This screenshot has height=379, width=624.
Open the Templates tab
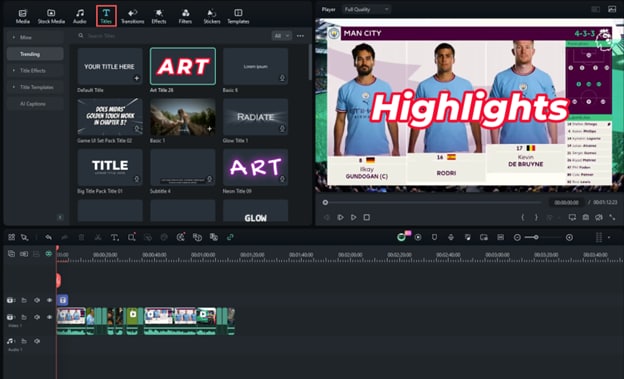pyautogui.click(x=238, y=16)
